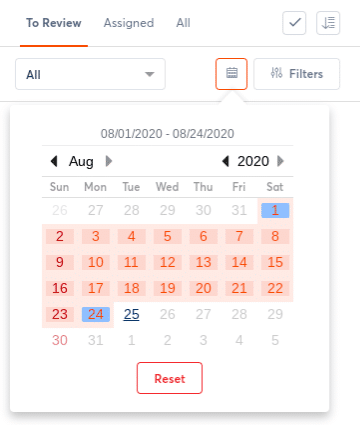Toggle the calendar date picker icon
The image size is (360, 425).
pos(231,74)
